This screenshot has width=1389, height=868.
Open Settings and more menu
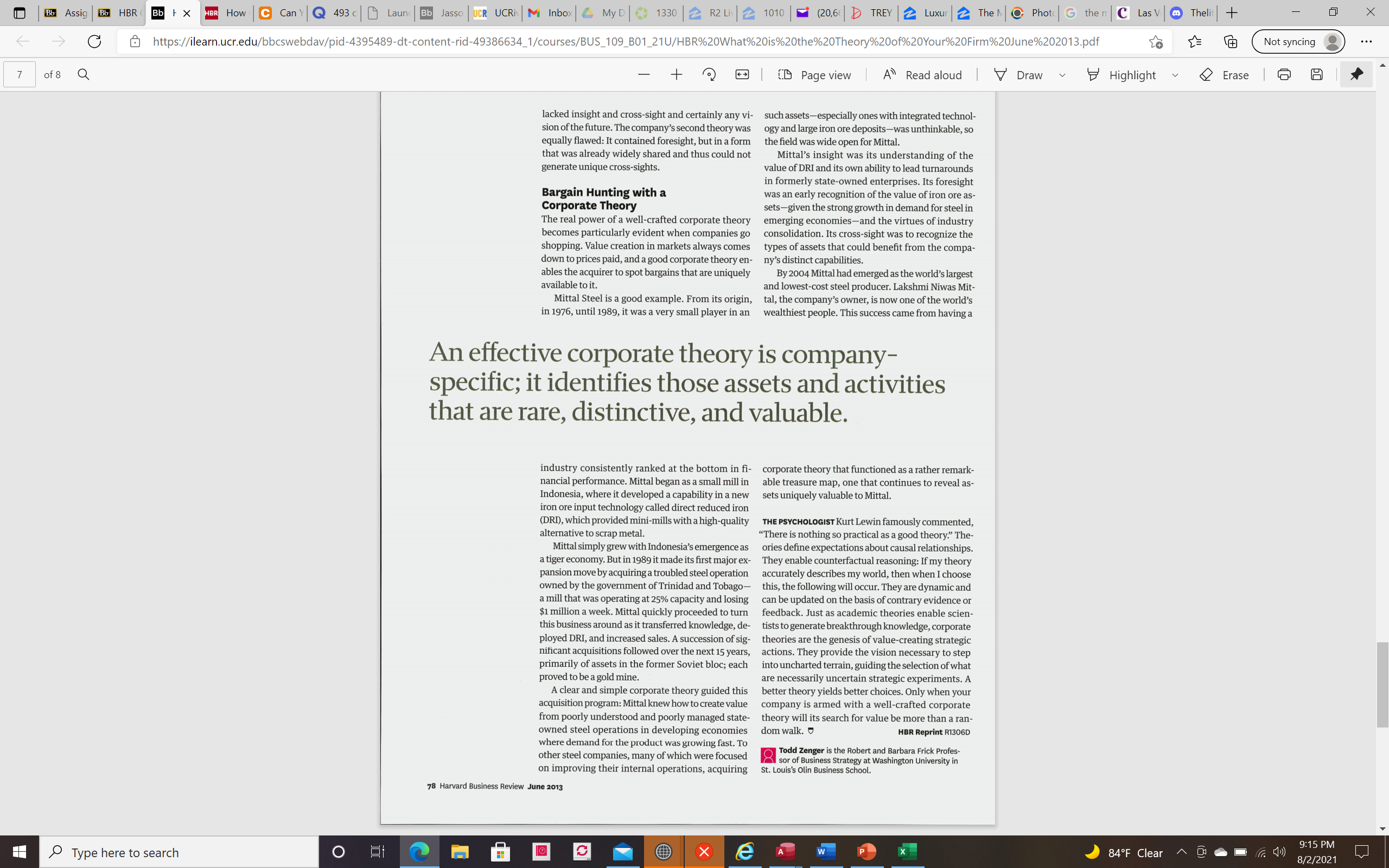coord(1366,41)
